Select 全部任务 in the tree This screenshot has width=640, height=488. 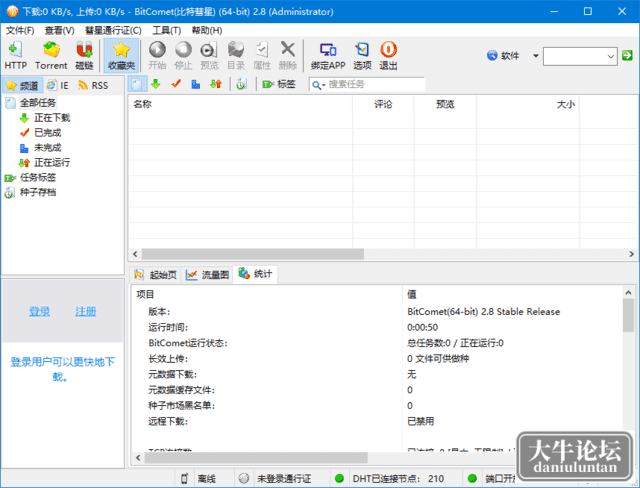point(38,102)
